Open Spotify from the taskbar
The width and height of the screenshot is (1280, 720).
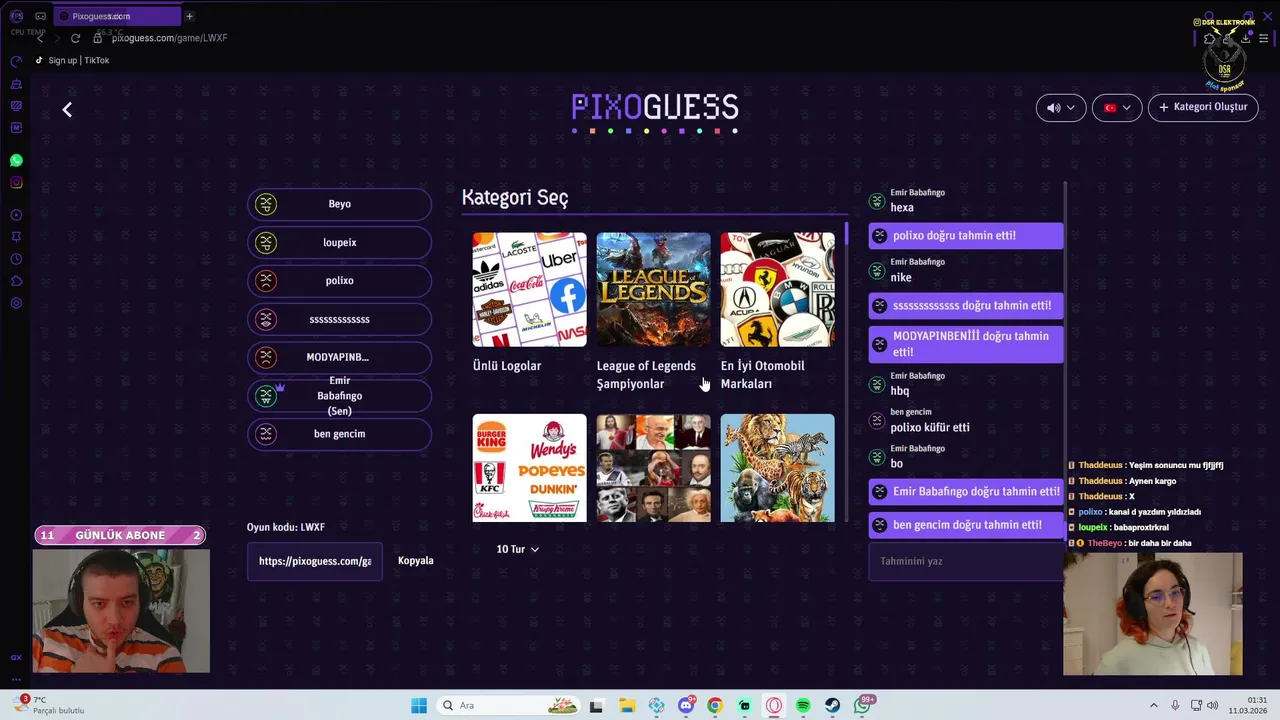[803, 706]
